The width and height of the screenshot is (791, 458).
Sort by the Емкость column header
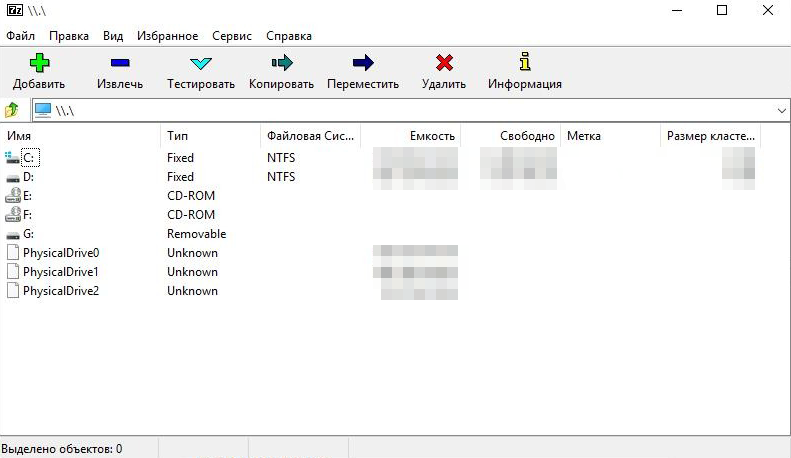411,136
